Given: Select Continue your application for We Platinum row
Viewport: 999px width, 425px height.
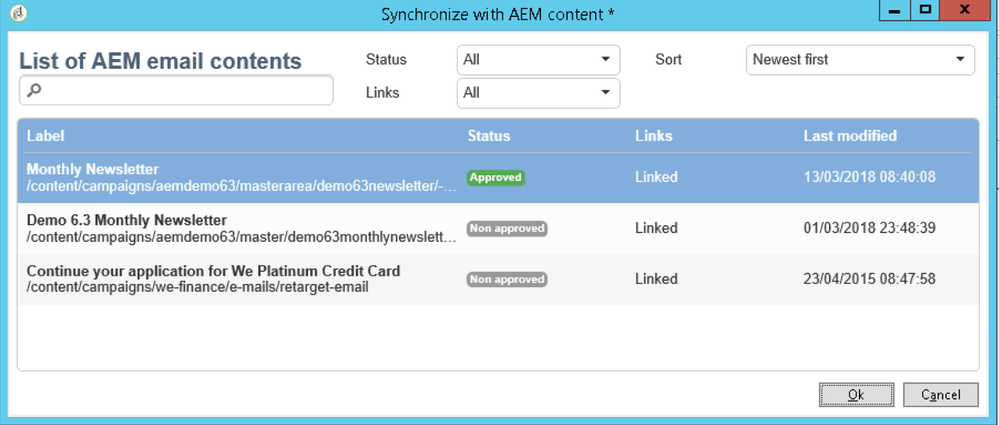Looking at the screenshot, I should click(240, 279).
